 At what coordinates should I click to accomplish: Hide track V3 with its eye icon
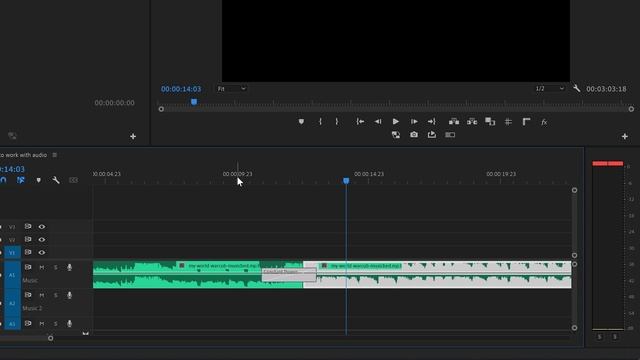coord(42,227)
